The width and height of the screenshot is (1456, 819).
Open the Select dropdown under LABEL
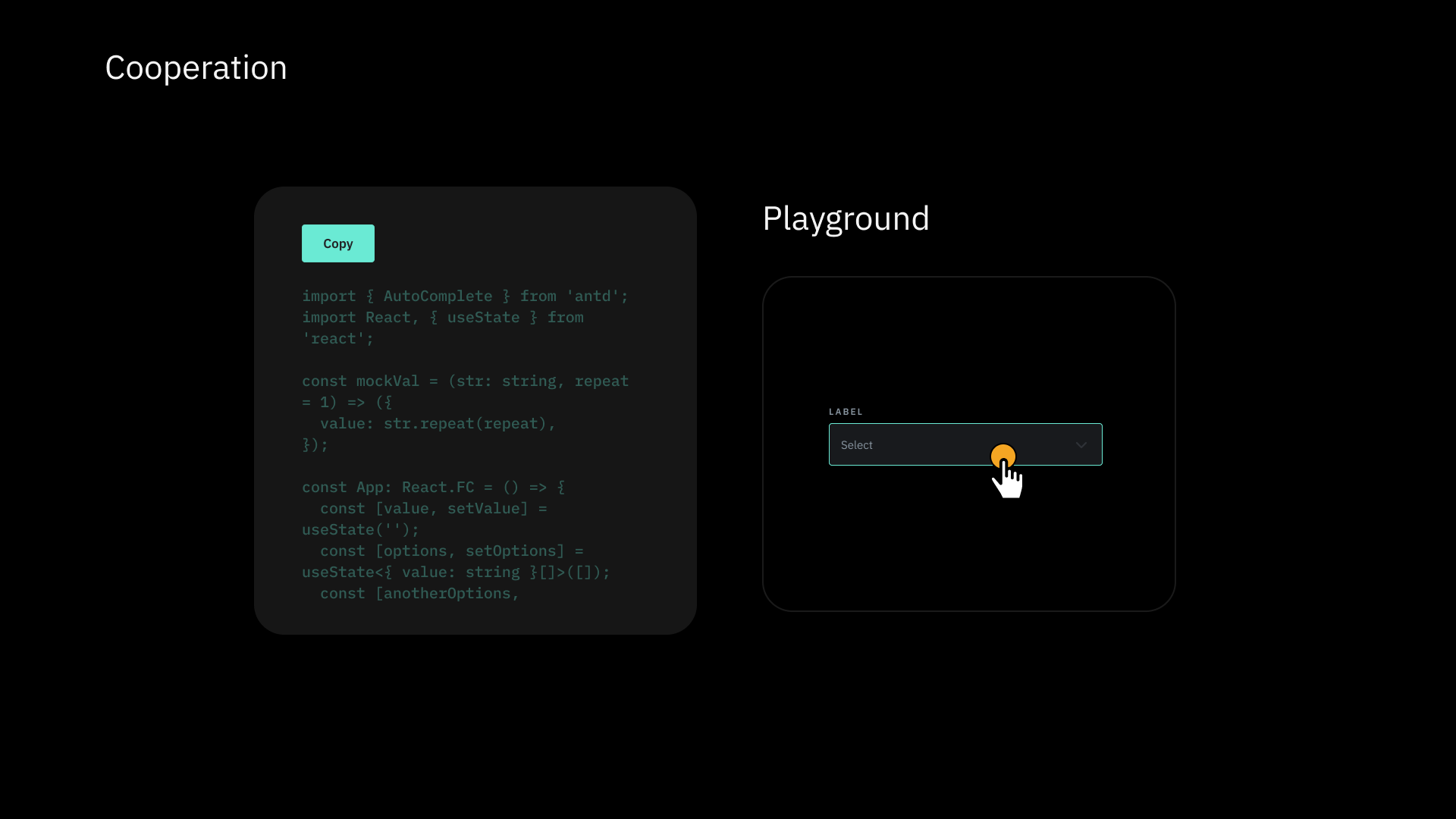(965, 444)
